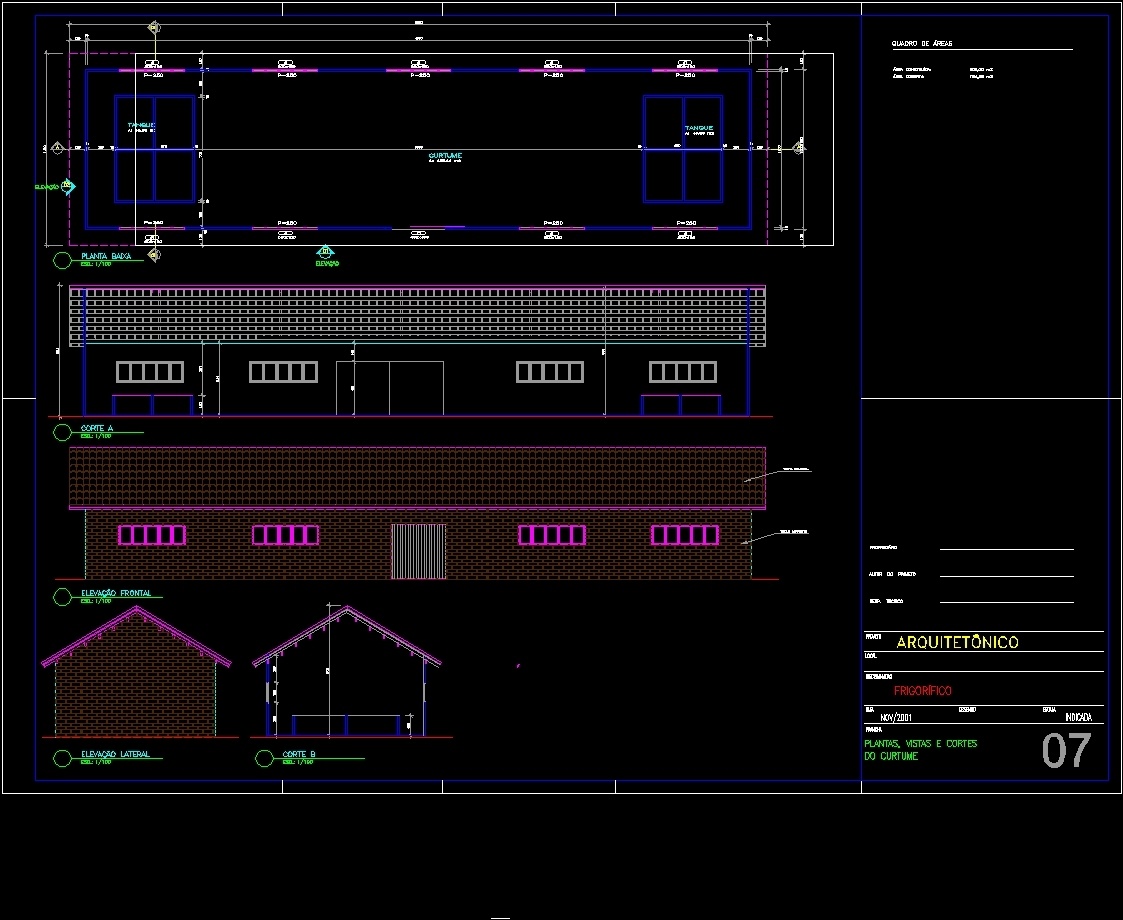Select the circle bubble next to ELEVAÇÃO FRONTAL
Screen dimensions: 1123x920
click(61, 594)
